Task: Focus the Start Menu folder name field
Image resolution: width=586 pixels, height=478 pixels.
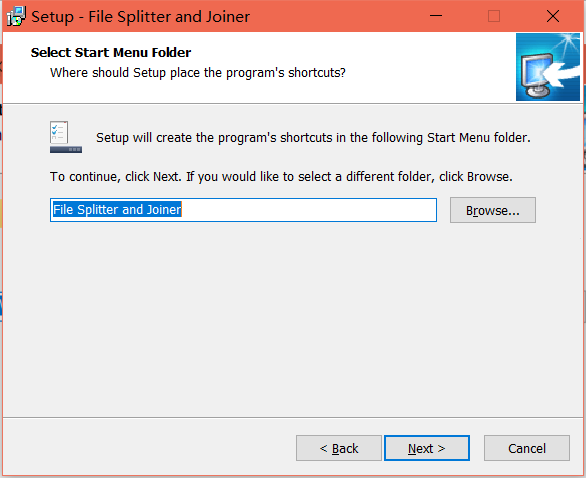Action: coord(243,210)
